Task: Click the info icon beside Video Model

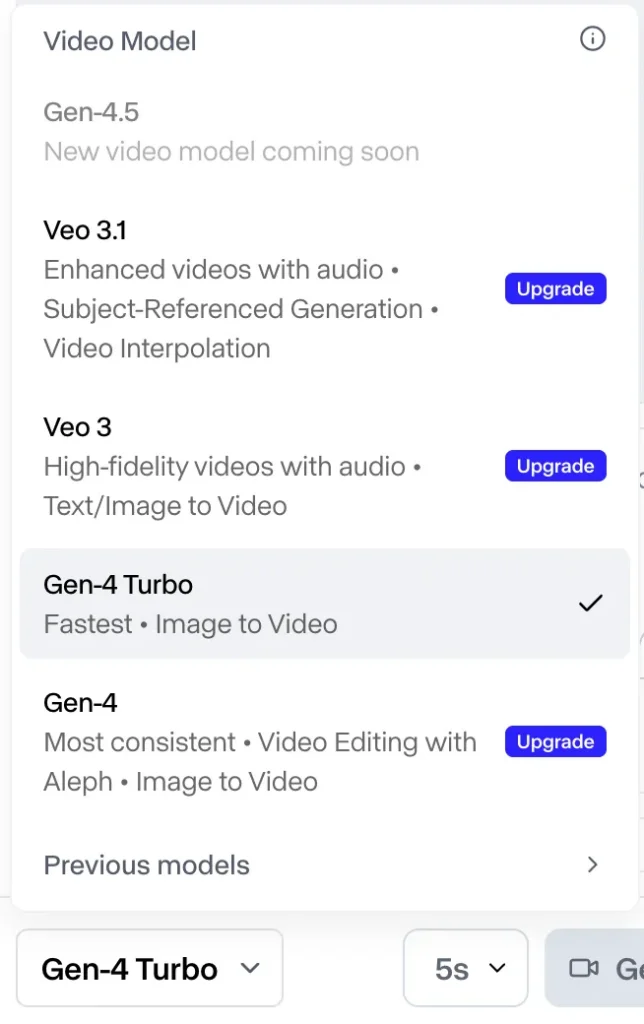Action: 592,40
